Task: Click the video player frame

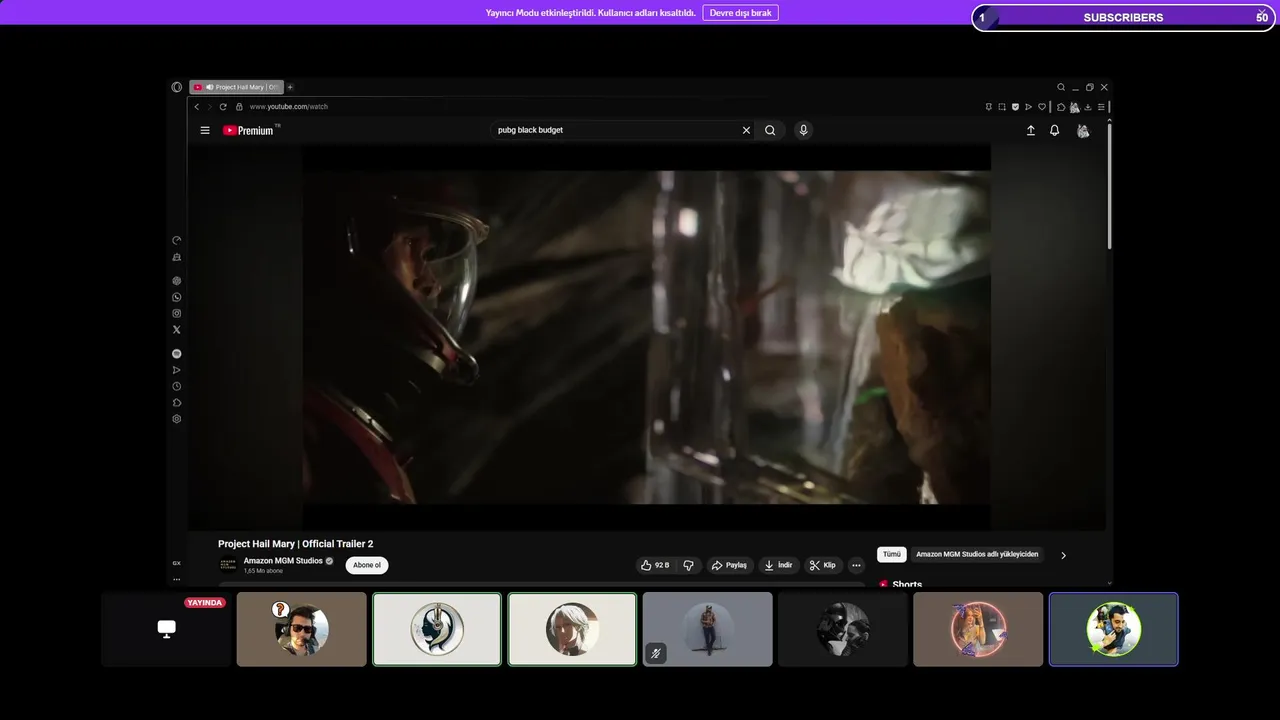Action: pyautogui.click(x=646, y=337)
